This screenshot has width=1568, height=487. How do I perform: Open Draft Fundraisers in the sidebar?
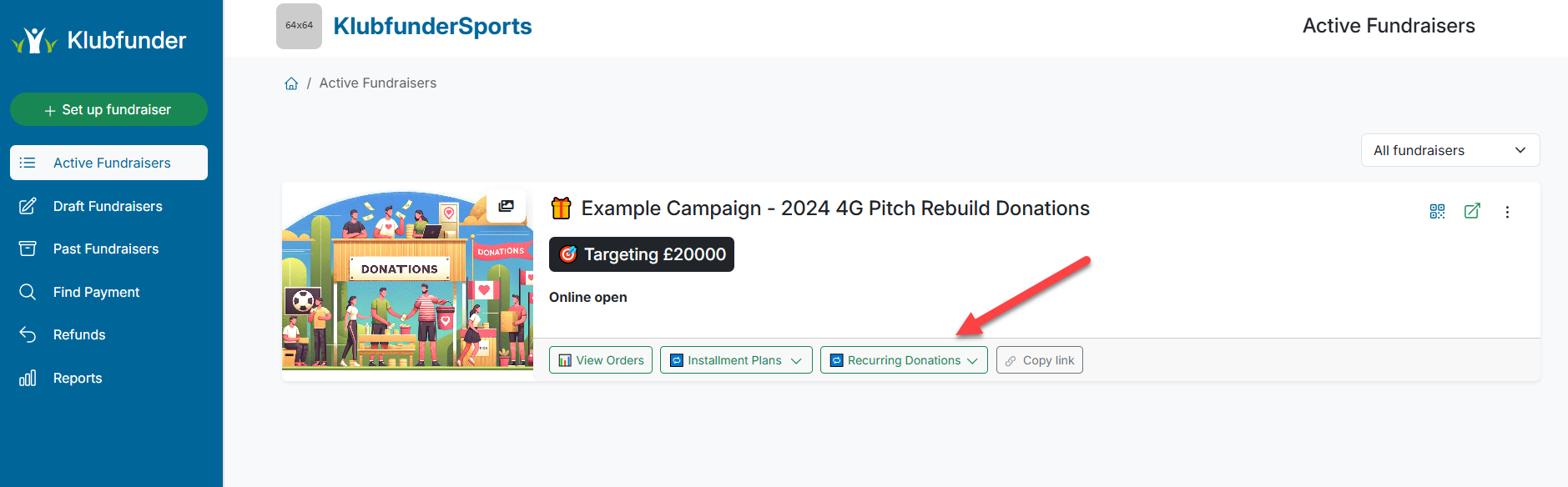click(x=108, y=206)
